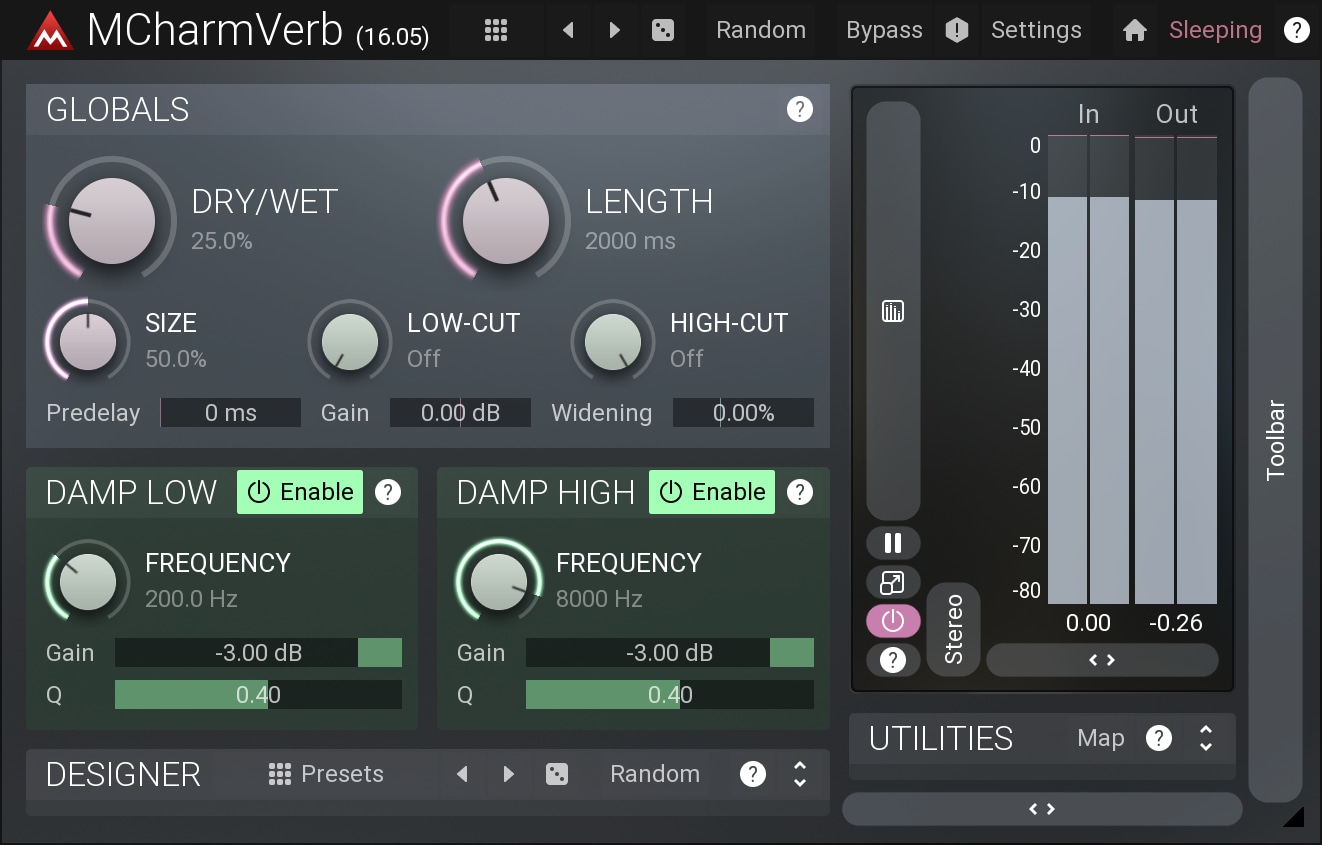The height and width of the screenshot is (845, 1322).
Task: Open Globals section help icon
Action: click(x=800, y=109)
